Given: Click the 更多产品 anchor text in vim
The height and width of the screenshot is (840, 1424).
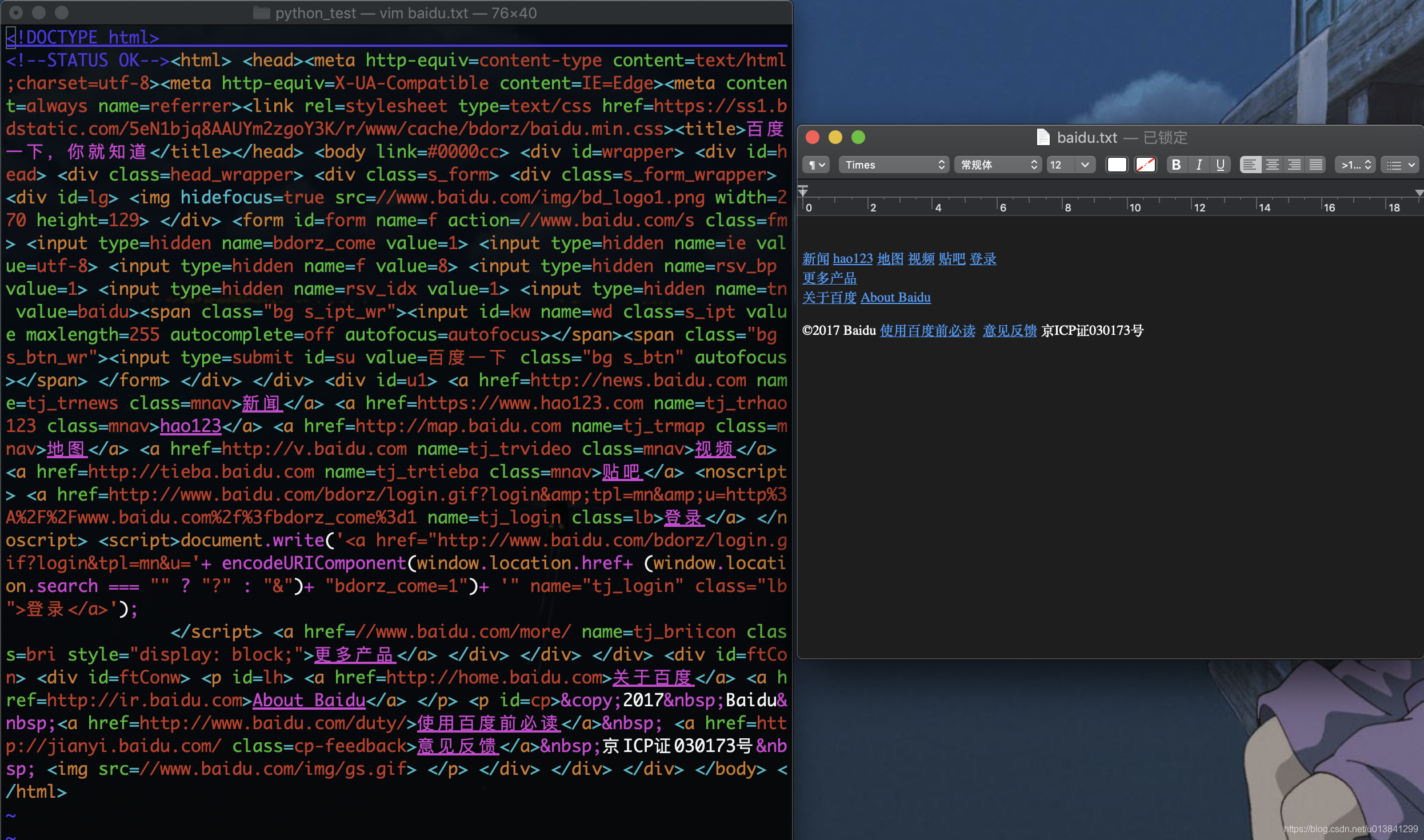Looking at the screenshot, I should [355, 655].
